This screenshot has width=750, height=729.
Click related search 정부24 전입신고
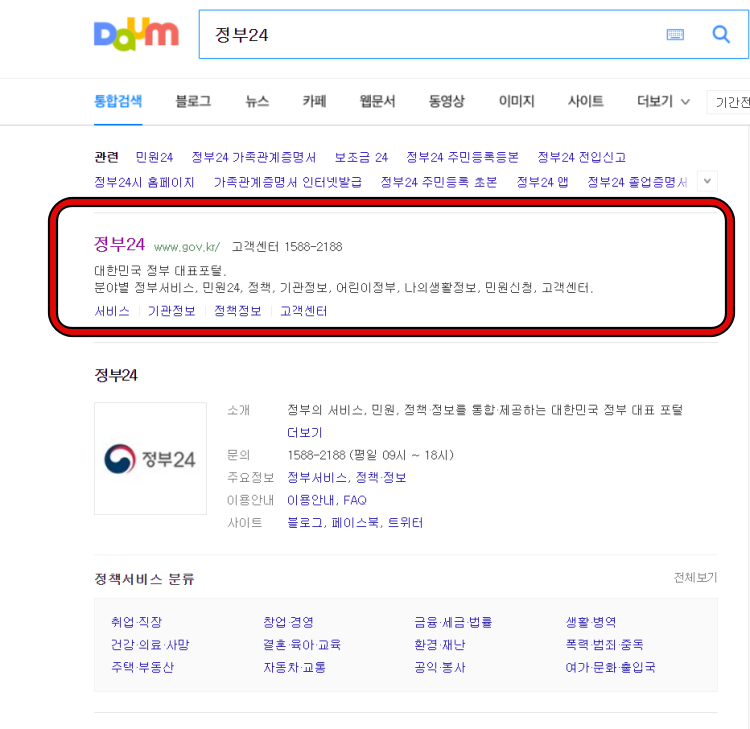(582, 157)
